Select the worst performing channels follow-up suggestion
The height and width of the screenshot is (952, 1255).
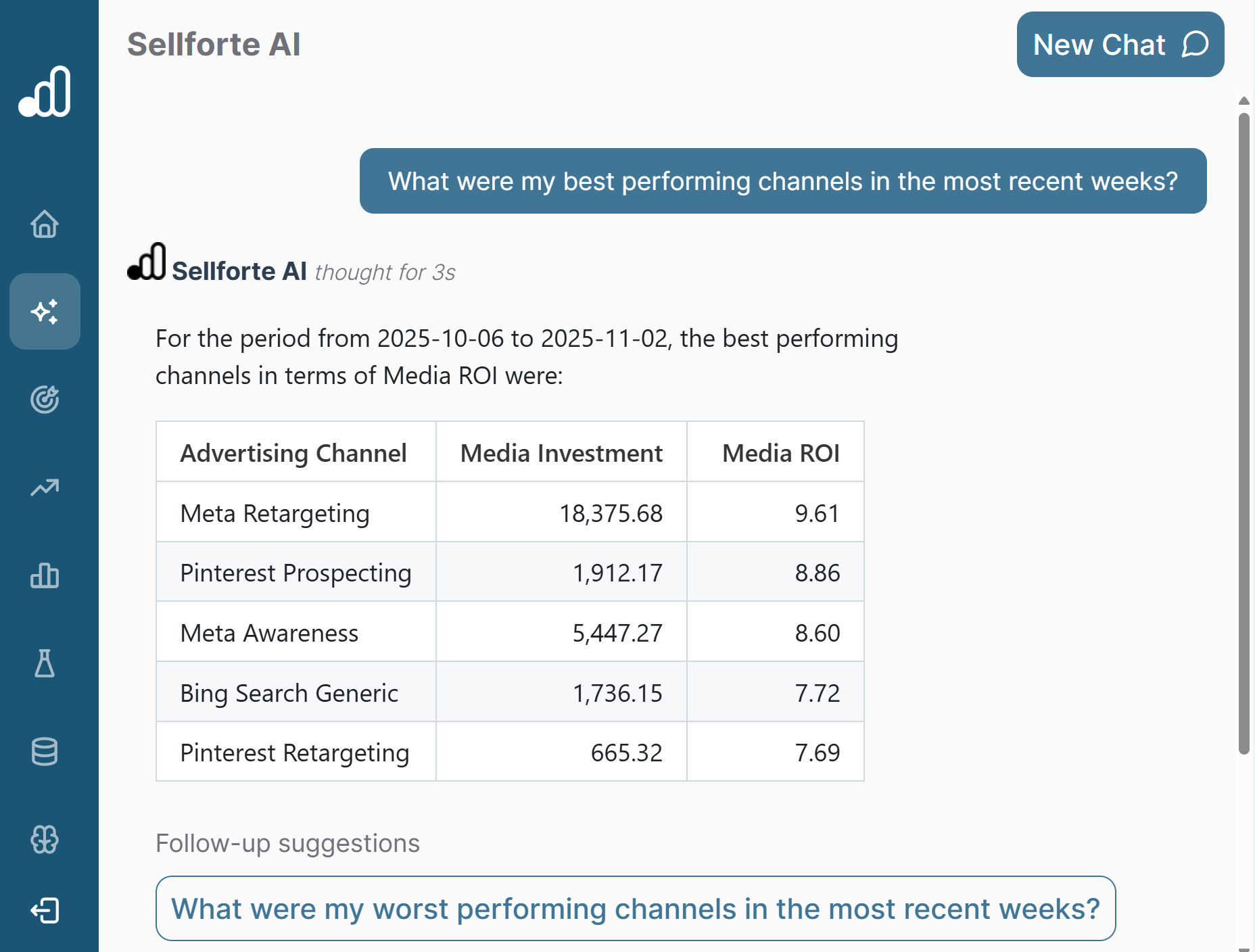[634, 909]
